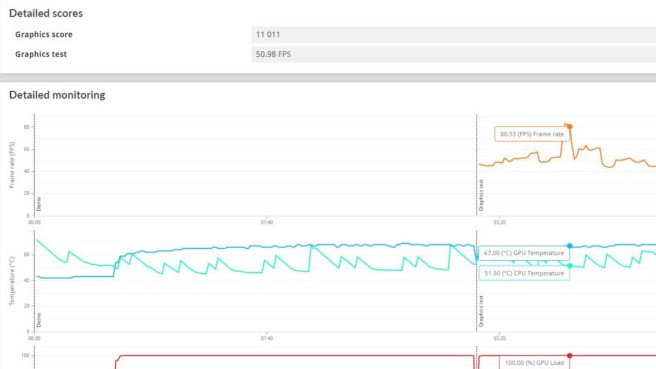
Task: Click the orange frame rate peak marker dot
Action: tap(569, 126)
